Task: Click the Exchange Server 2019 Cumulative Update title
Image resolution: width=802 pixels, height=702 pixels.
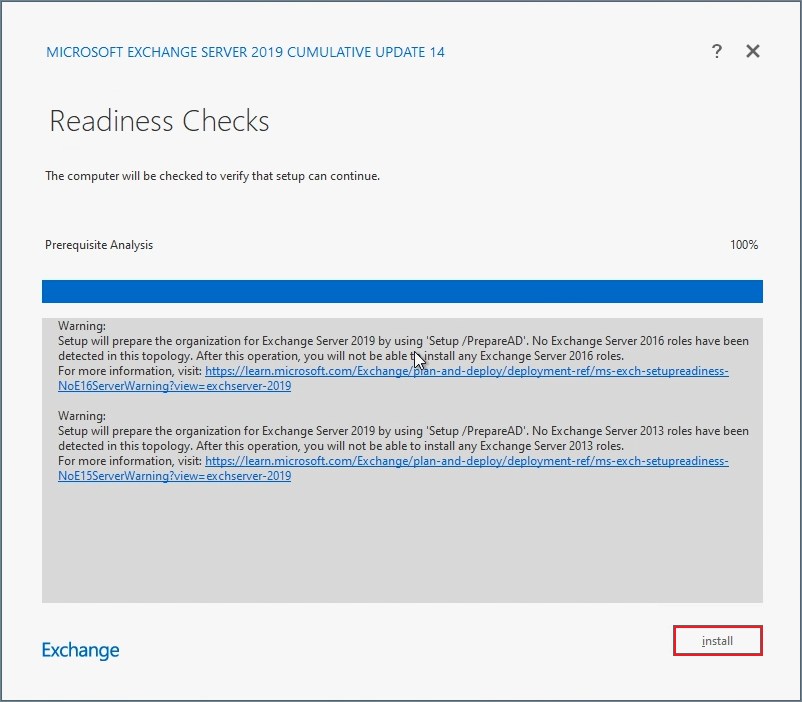Action: [246, 52]
